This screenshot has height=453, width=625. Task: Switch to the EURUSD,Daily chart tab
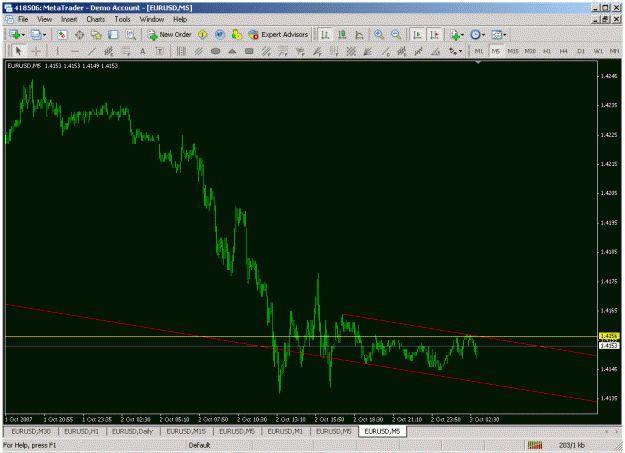tap(132, 431)
